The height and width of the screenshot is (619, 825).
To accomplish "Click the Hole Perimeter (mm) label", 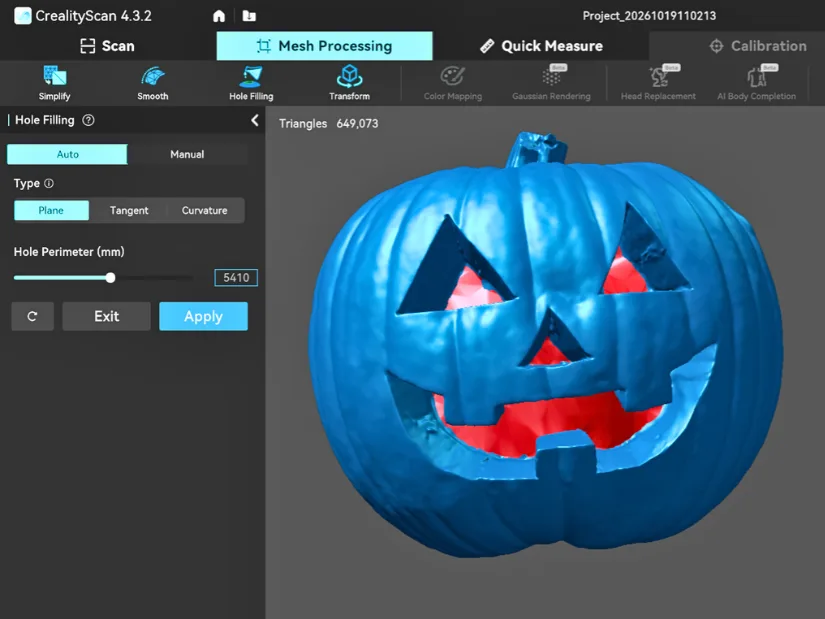I will 69,252.
